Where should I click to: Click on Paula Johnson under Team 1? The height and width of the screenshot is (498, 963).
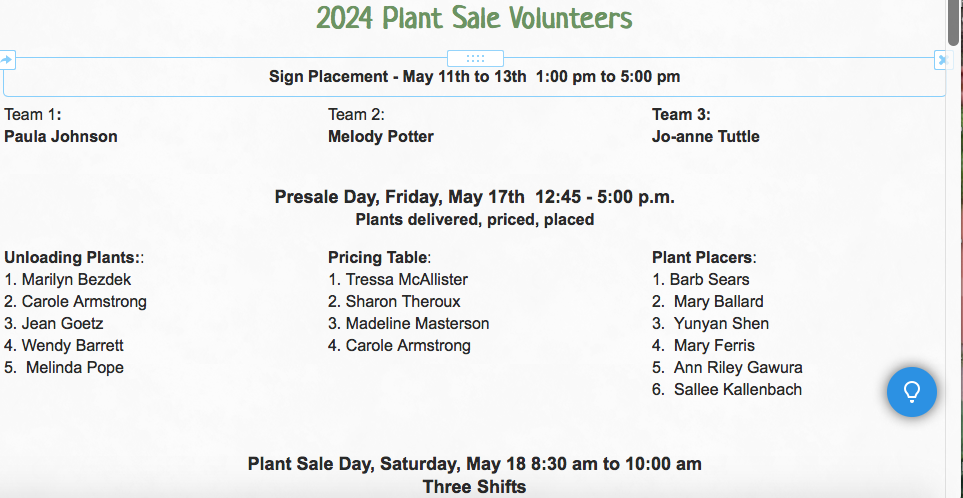pos(61,136)
